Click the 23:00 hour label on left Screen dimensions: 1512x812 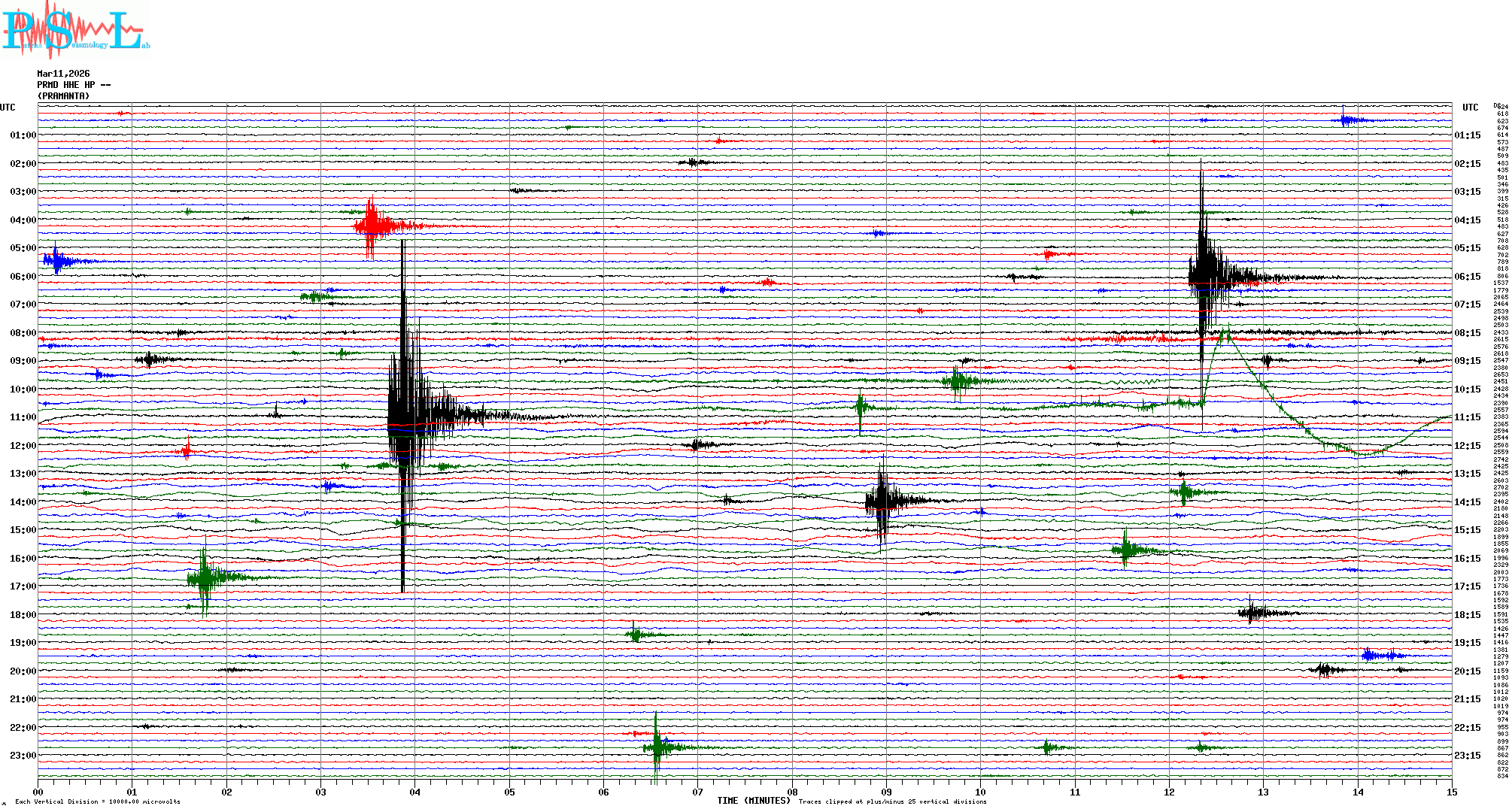[23, 756]
